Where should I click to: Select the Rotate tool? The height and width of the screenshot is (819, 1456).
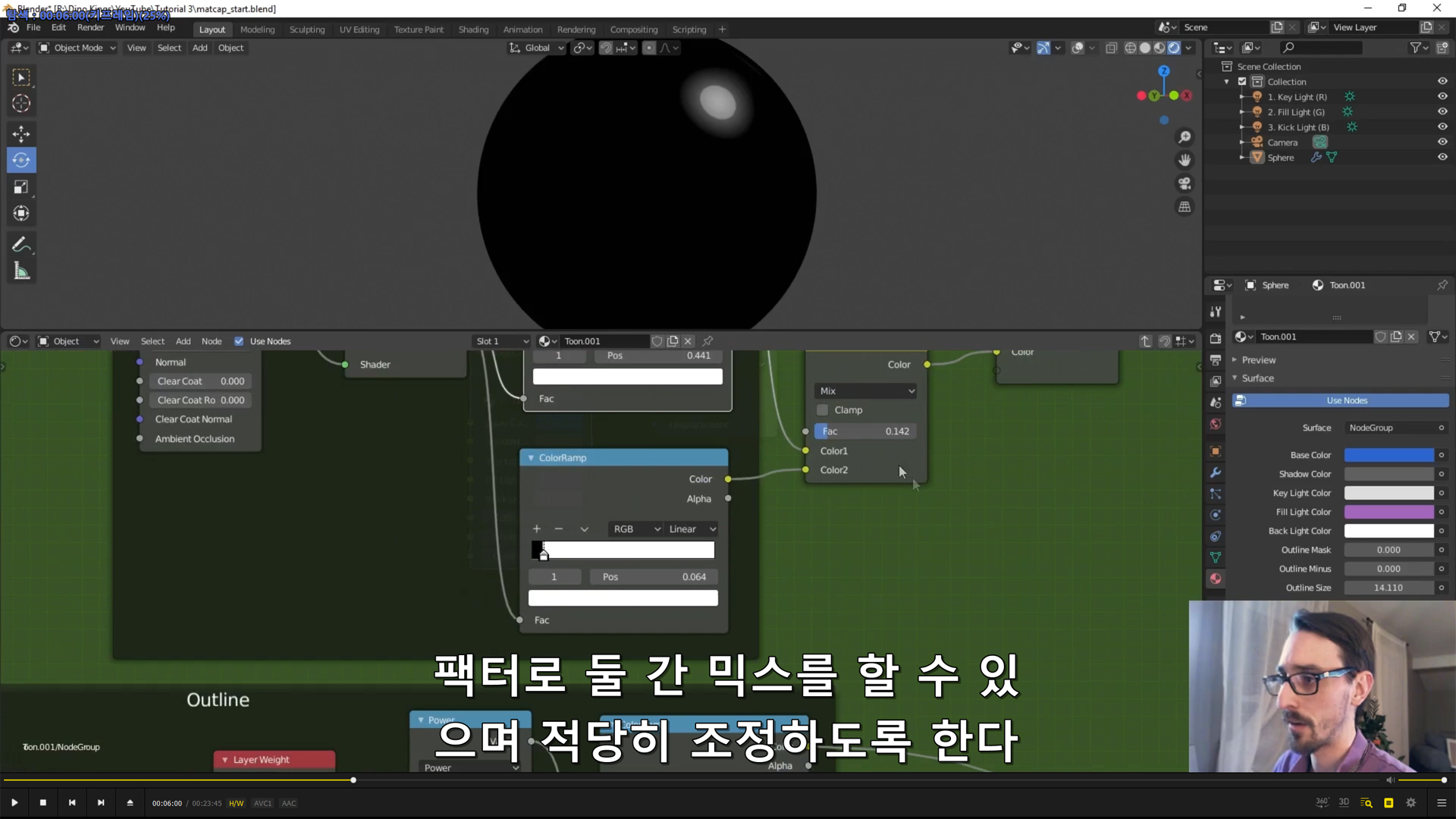21,160
